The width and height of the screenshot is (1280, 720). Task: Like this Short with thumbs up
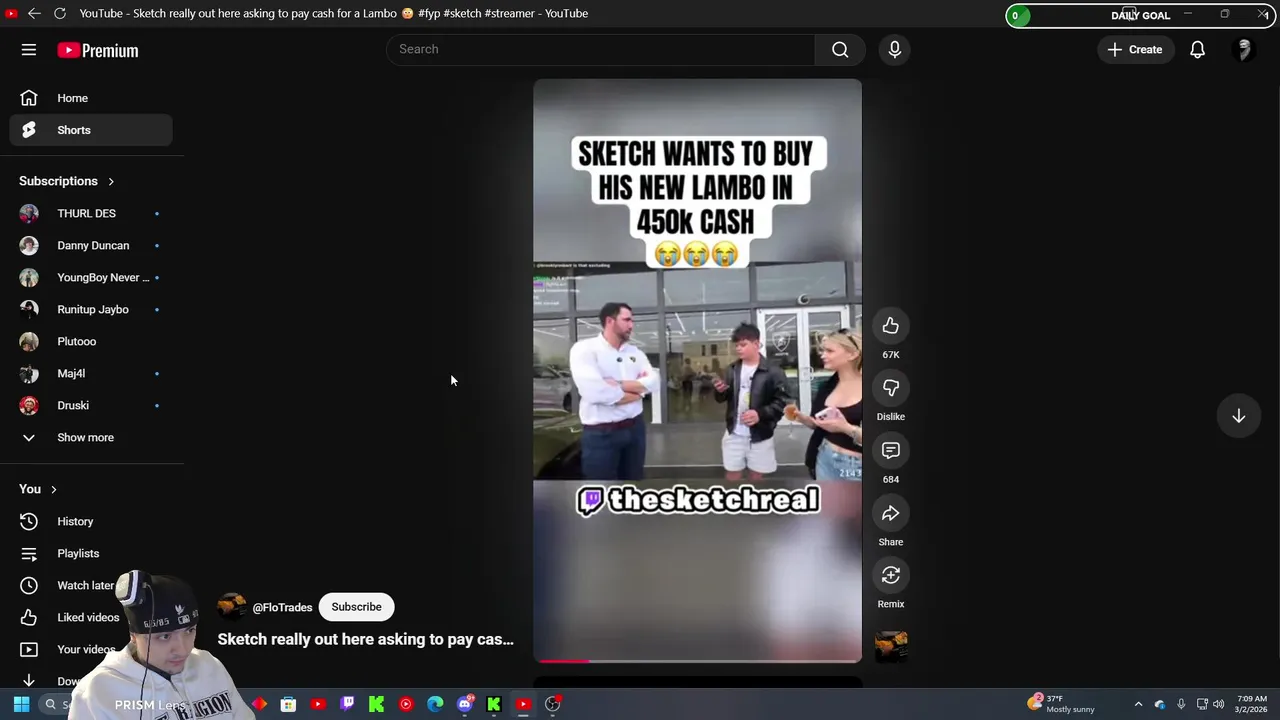(x=891, y=326)
